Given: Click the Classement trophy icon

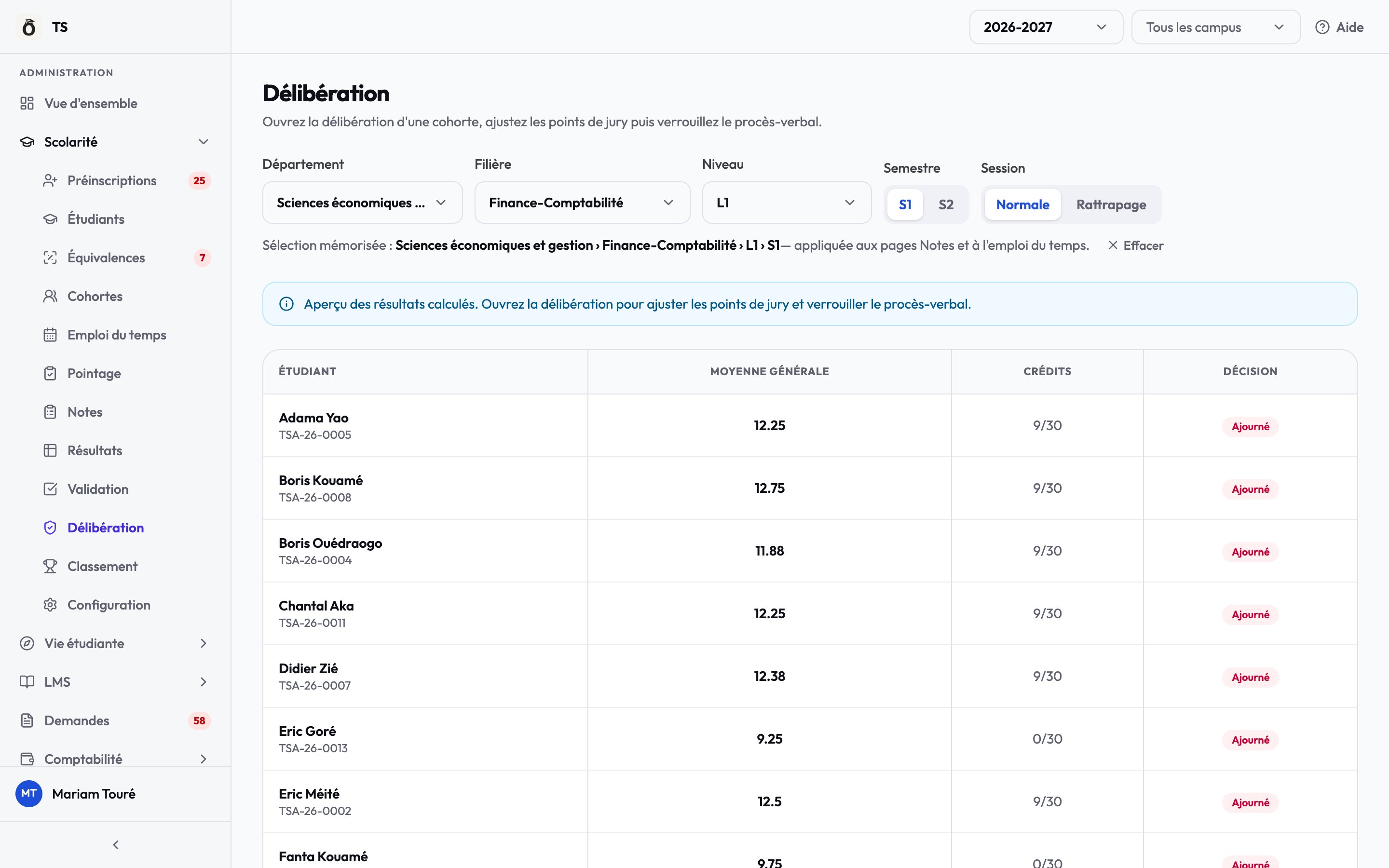Looking at the screenshot, I should click(50, 566).
